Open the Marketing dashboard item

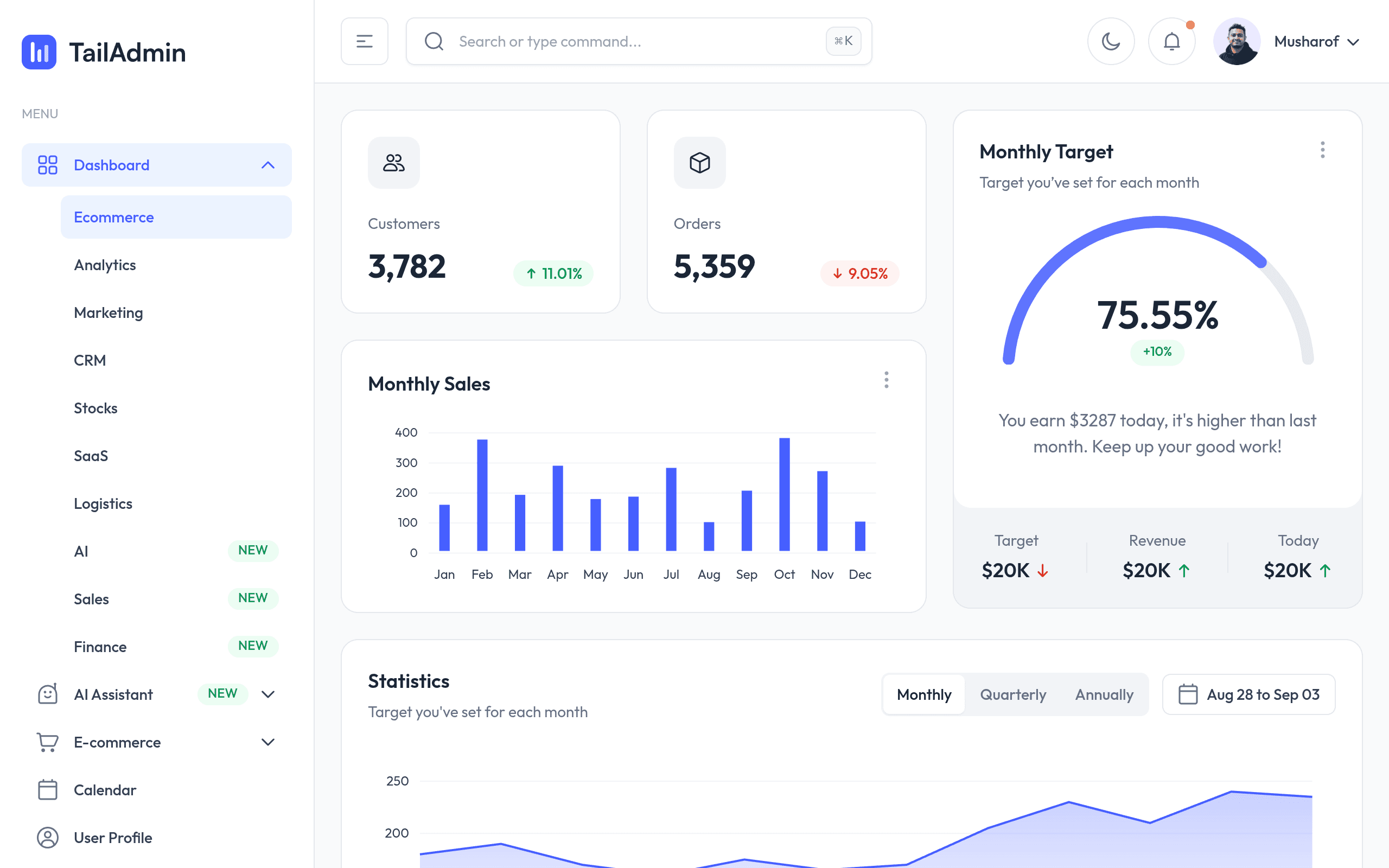pyautogui.click(x=176, y=312)
